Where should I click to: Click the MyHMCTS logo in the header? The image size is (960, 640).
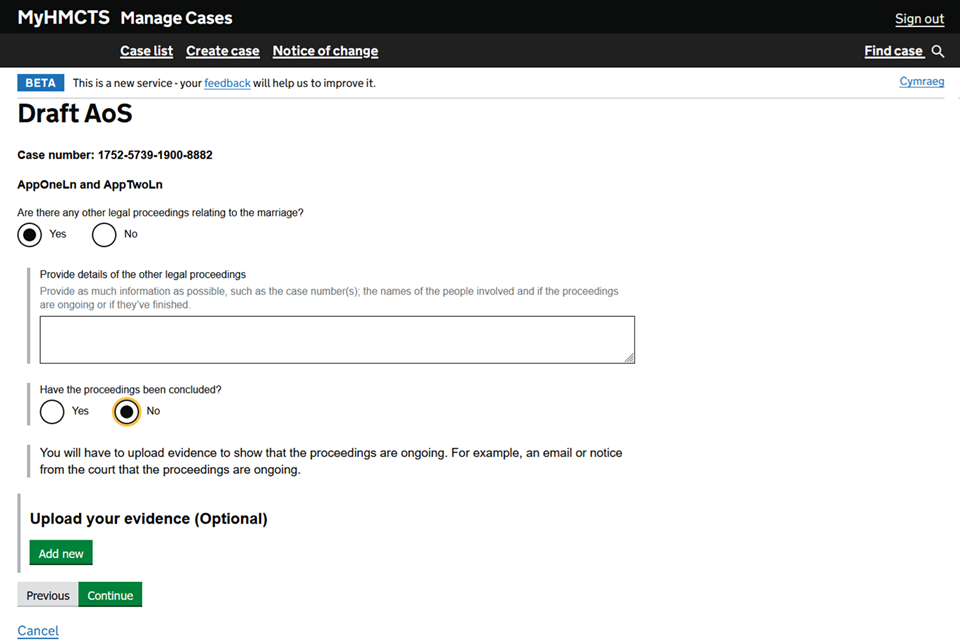point(62,18)
